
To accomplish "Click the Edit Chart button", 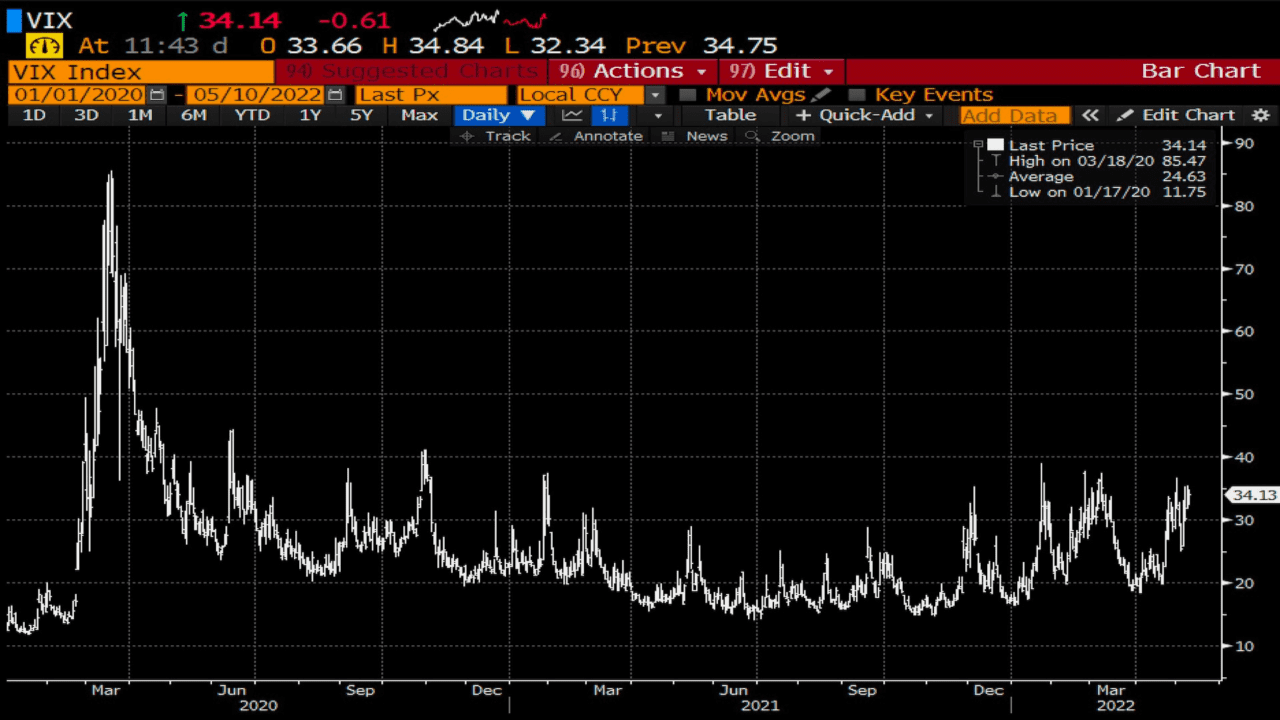I will [1176, 115].
